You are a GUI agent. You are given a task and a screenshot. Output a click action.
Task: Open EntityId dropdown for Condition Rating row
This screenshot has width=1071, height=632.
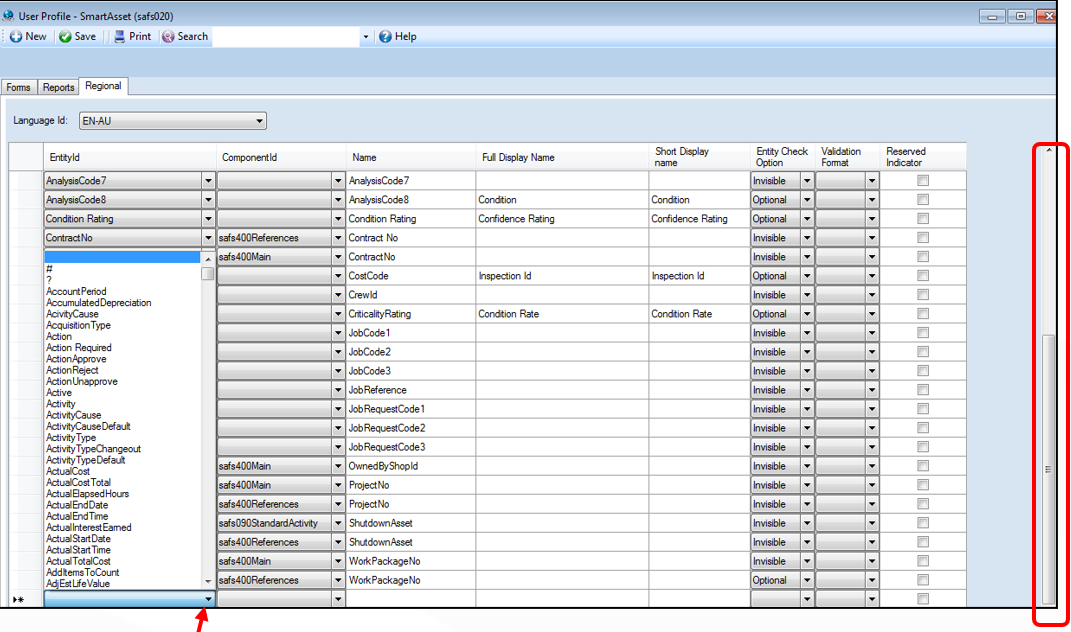coord(208,219)
